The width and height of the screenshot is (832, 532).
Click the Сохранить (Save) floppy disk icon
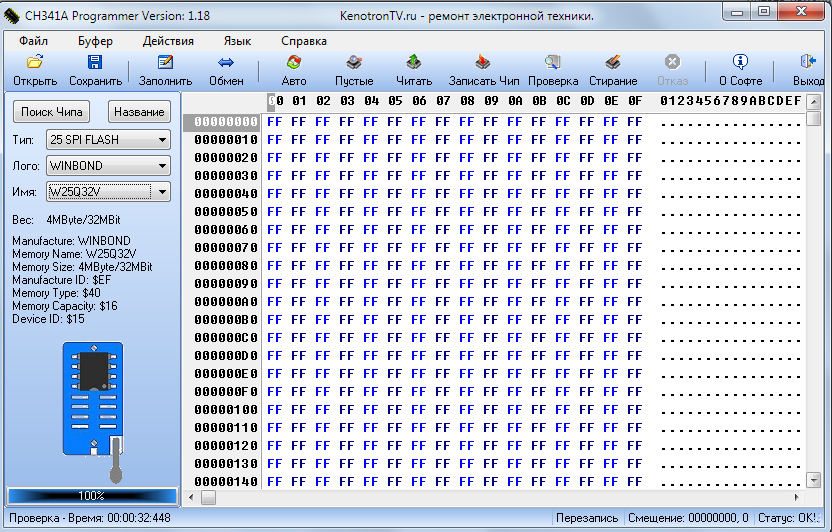[x=96, y=63]
